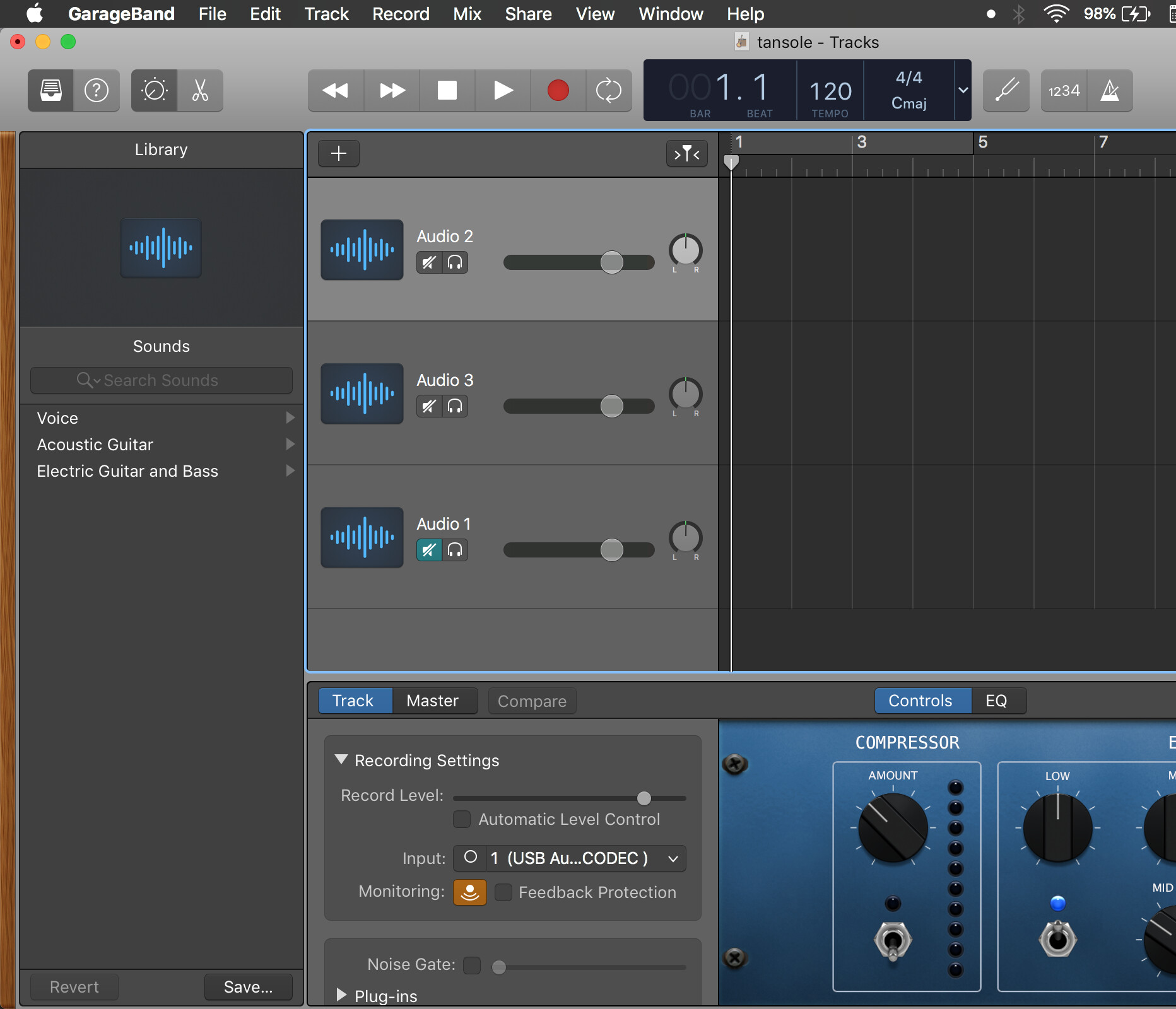Enable the Noise Gate checkbox
Image resolution: width=1176 pixels, height=1009 pixels.
tap(472, 965)
